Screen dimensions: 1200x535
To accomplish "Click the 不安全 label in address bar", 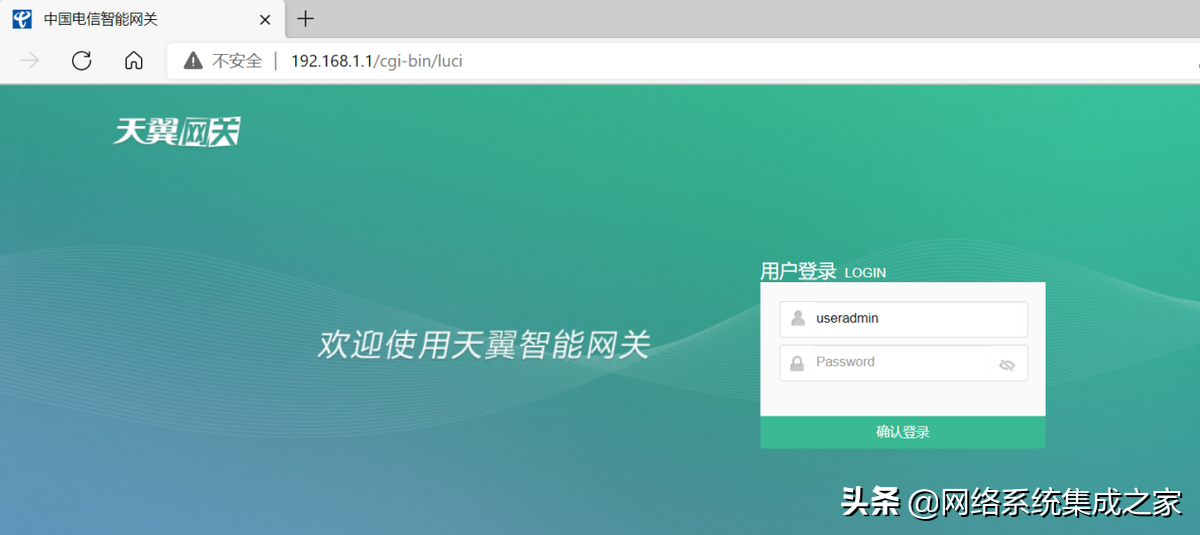I will pyautogui.click(x=237, y=61).
